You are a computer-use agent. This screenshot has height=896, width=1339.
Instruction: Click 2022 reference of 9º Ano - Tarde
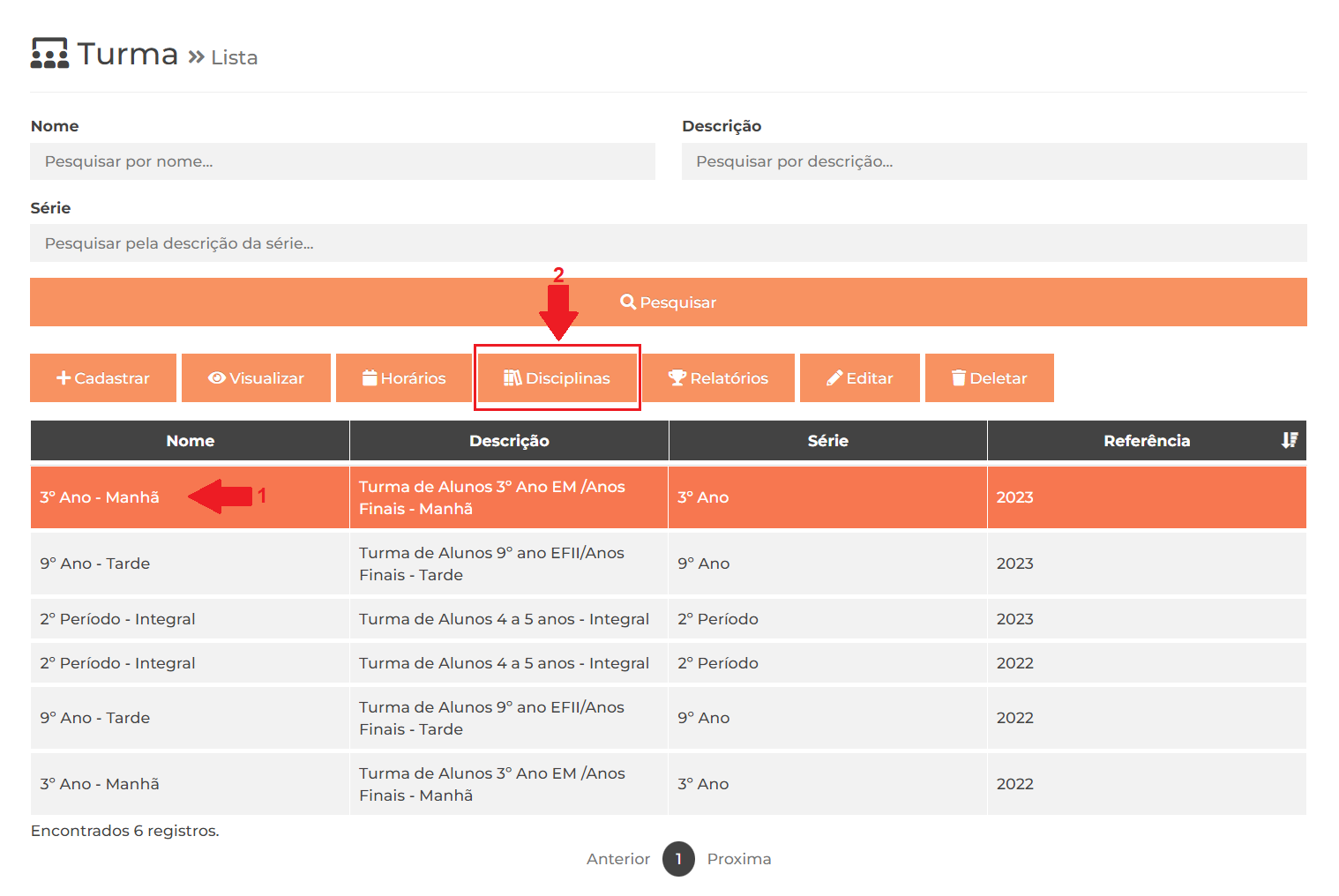click(1014, 718)
